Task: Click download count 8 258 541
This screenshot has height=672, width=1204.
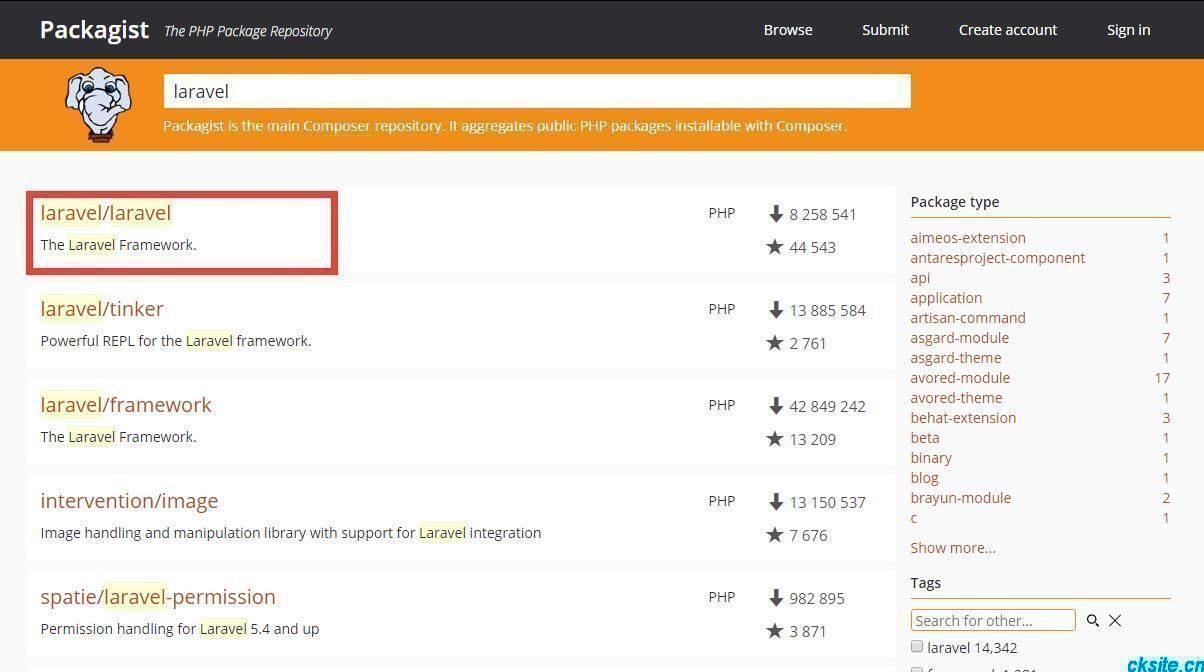Action: (x=823, y=214)
